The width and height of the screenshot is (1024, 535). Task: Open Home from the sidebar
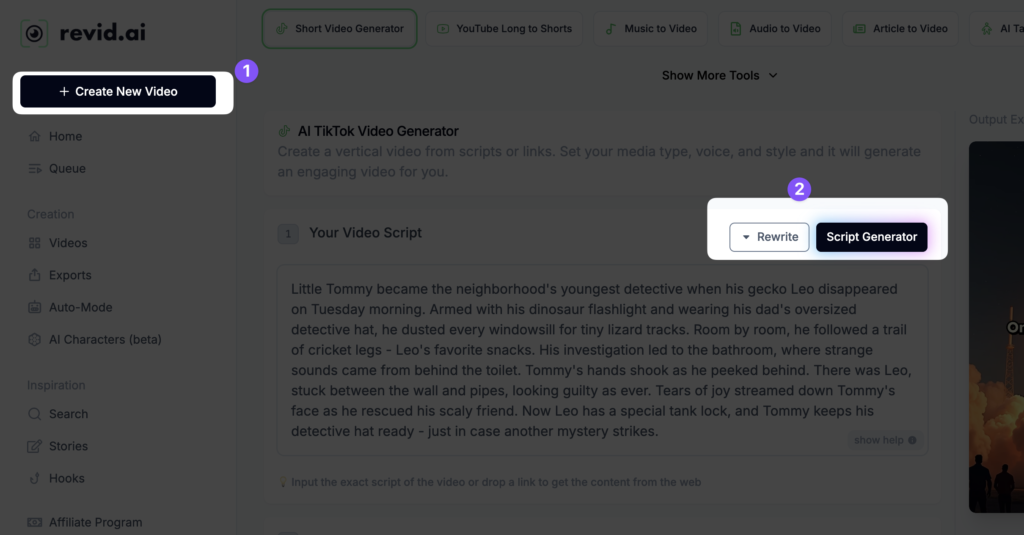65,136
